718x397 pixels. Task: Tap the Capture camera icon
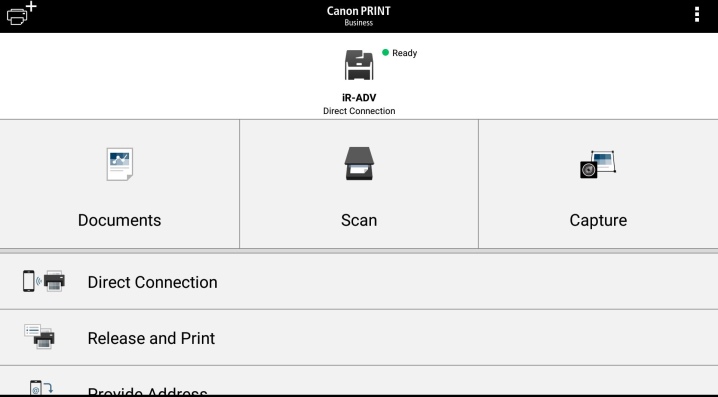[598, 164]
